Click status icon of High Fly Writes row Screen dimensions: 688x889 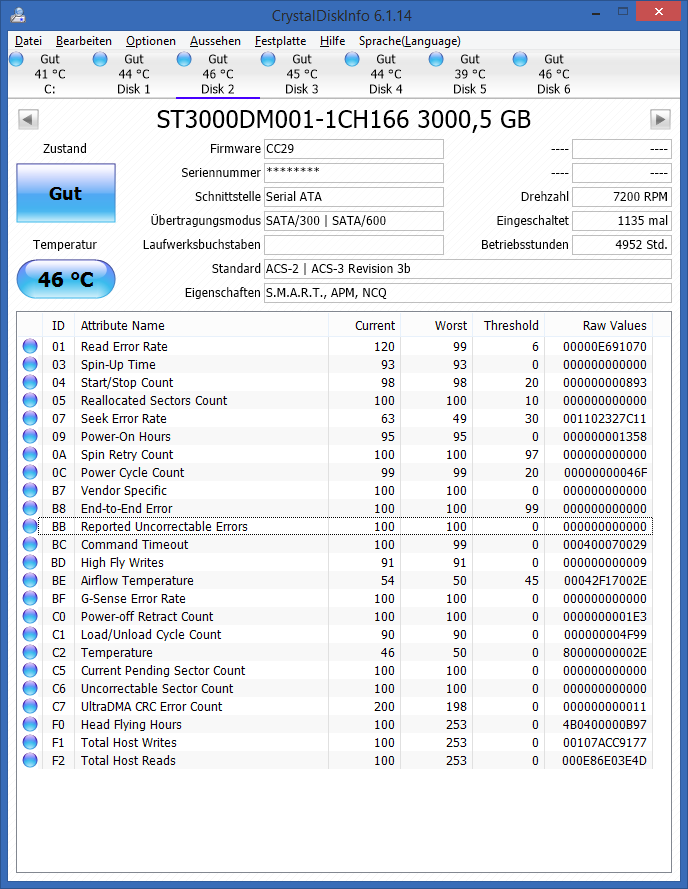30,562
